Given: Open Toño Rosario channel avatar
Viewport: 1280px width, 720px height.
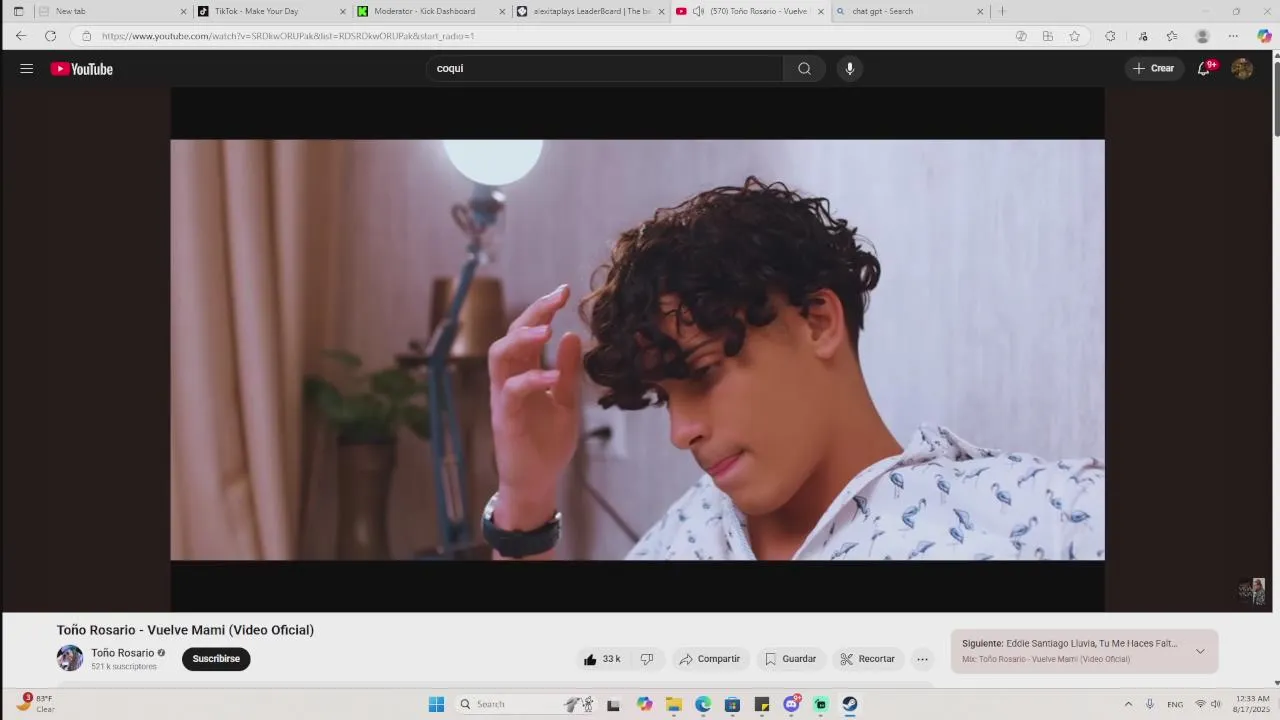Looking at the screenshot, I should point(70,658).
